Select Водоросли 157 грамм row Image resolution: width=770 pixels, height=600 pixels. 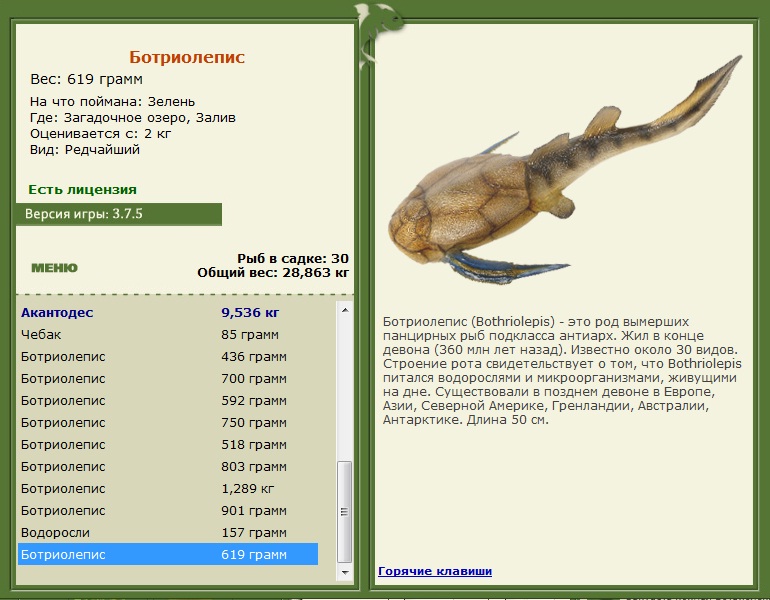click(168, 533)
